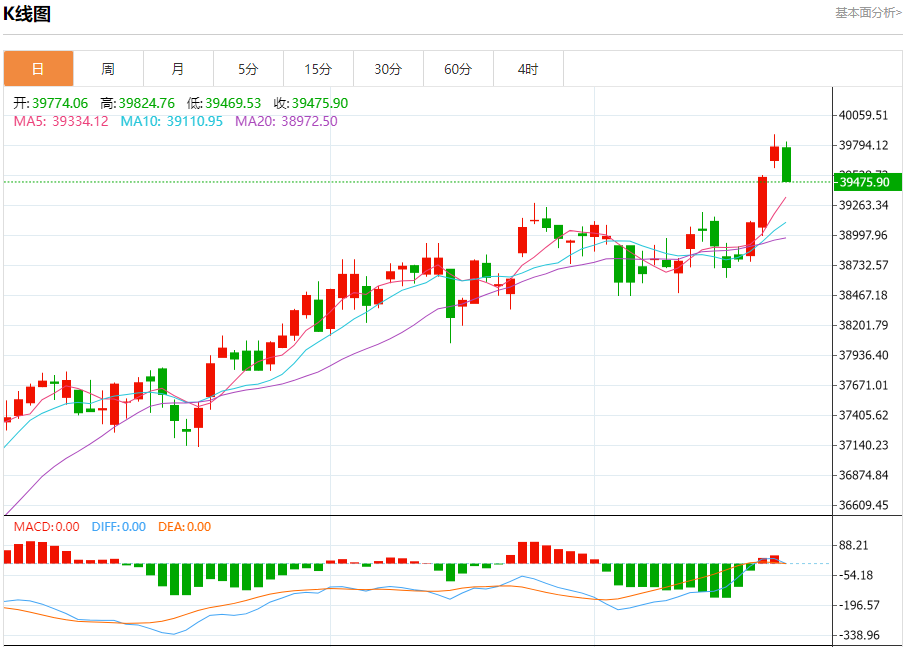Image resolution: width=908 pixels, height=647 pixels.
Task: Click the green 39475.90 current price tag
Action: 867,182
